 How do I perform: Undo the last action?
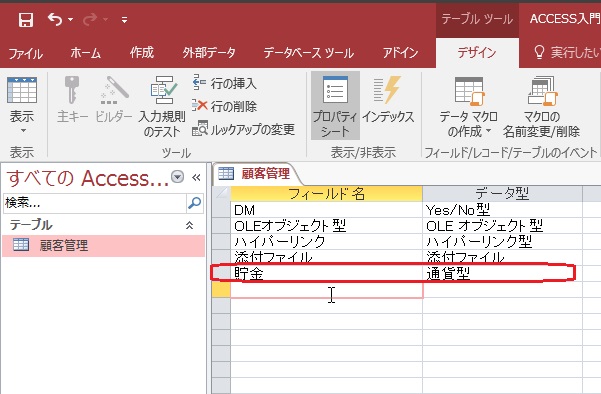tap(55, 20)
